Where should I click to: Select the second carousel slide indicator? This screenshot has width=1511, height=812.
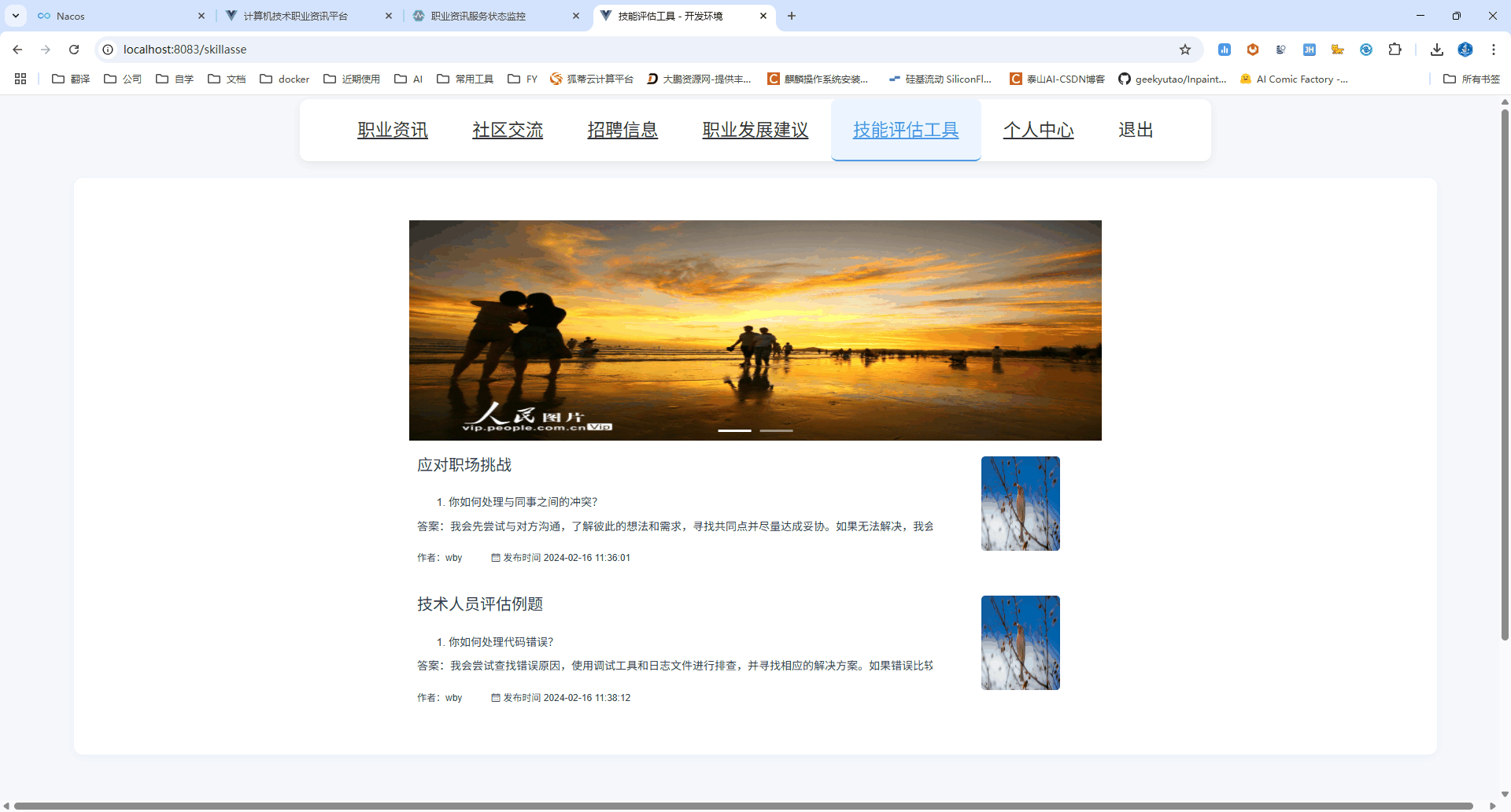(x=776, y=430)
